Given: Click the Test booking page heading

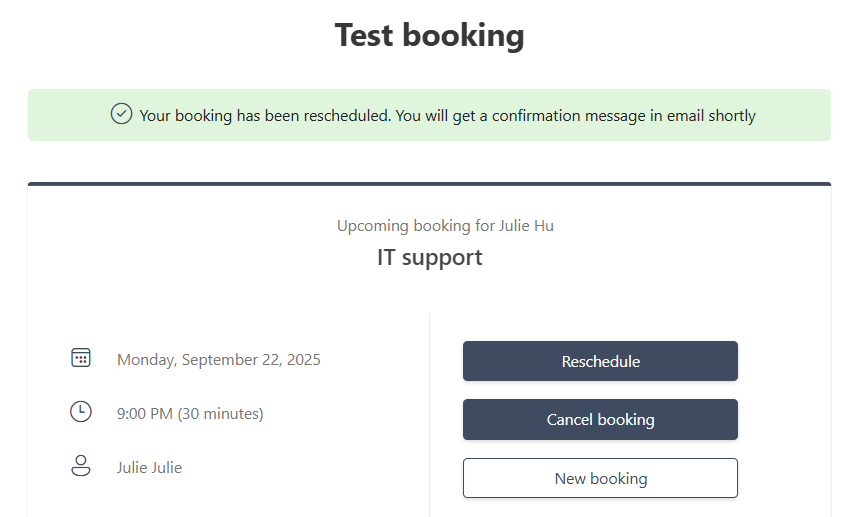Looking at the screenshot, I should [x=429, y=36].
